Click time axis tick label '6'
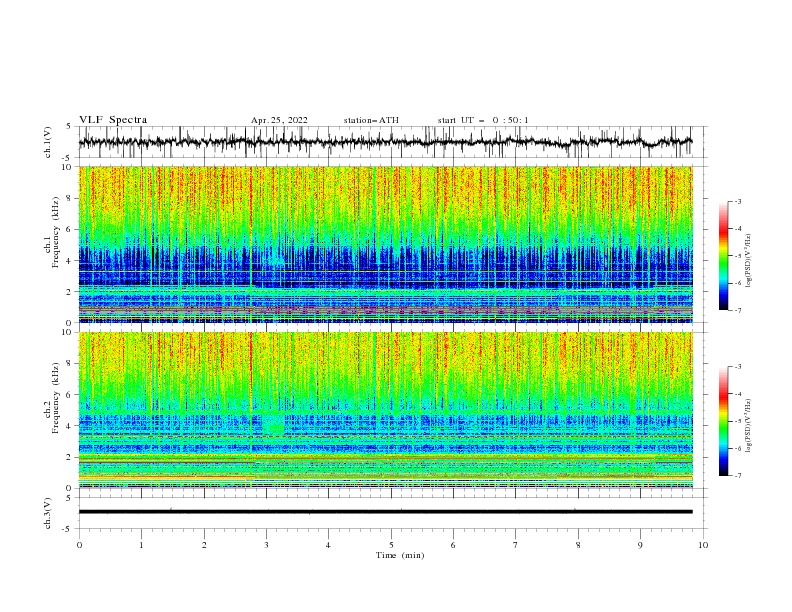 [453, 545]
